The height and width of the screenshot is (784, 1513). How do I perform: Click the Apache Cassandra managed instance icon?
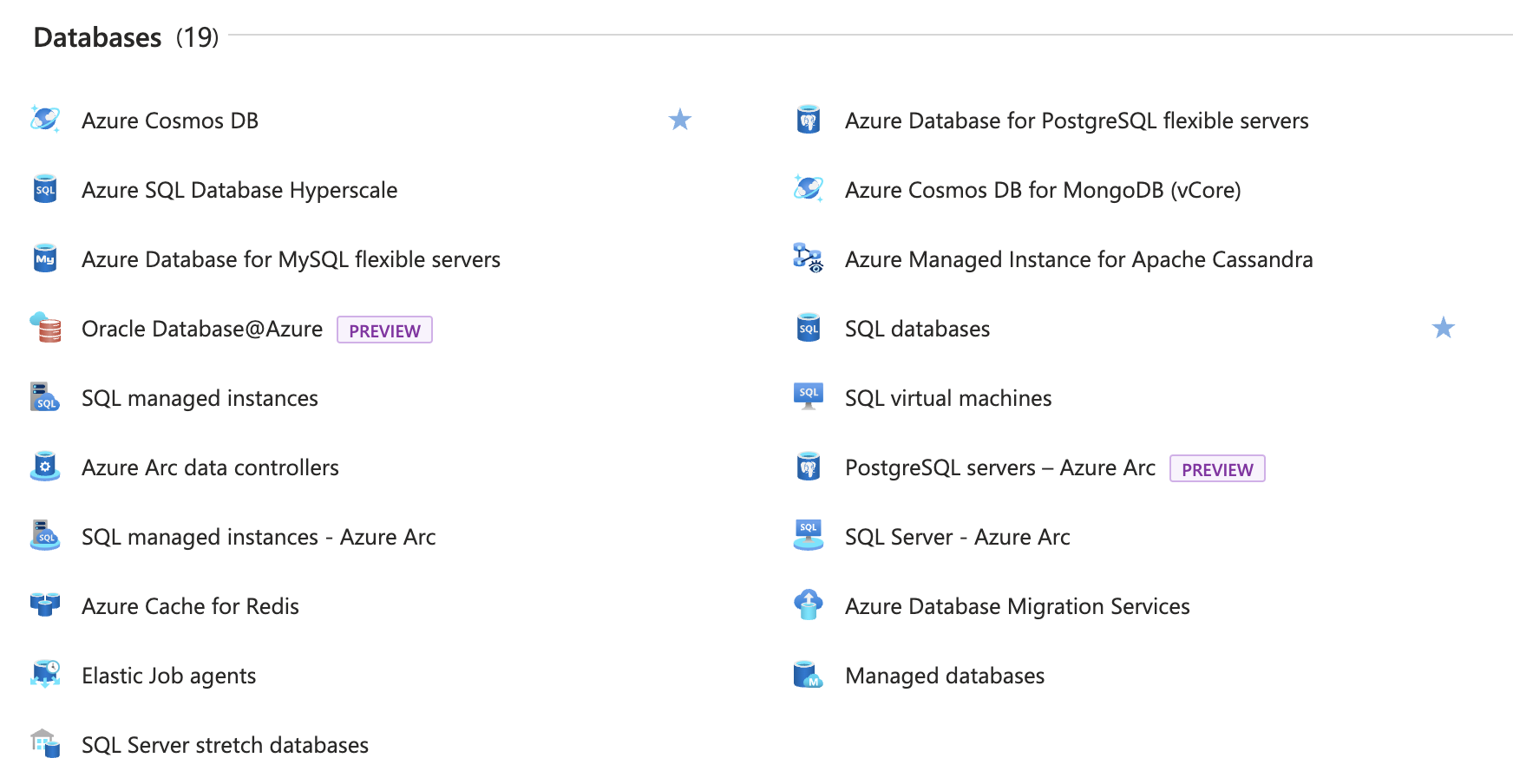809,258
